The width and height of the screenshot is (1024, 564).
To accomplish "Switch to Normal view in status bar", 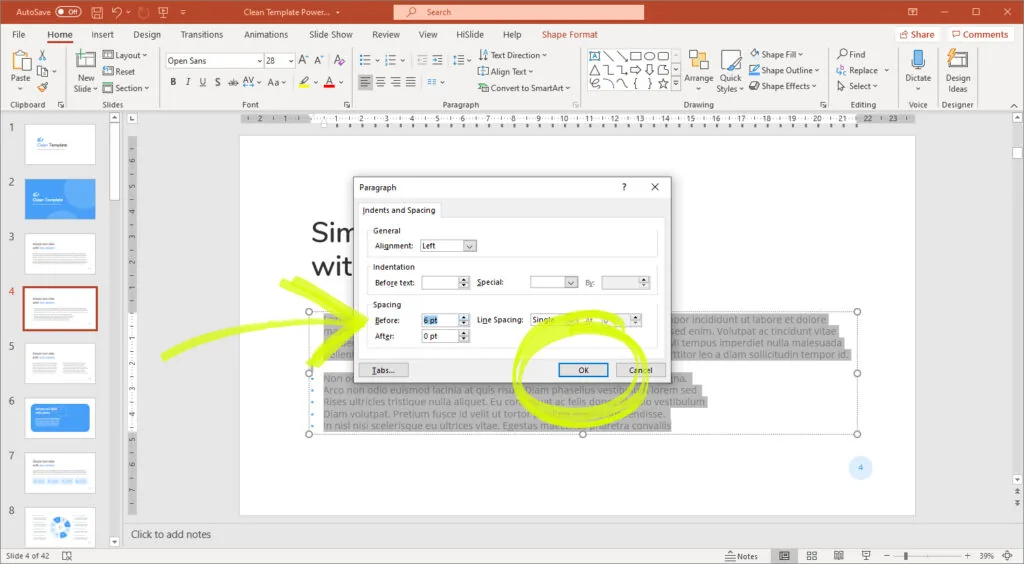I will click(784, 556).
